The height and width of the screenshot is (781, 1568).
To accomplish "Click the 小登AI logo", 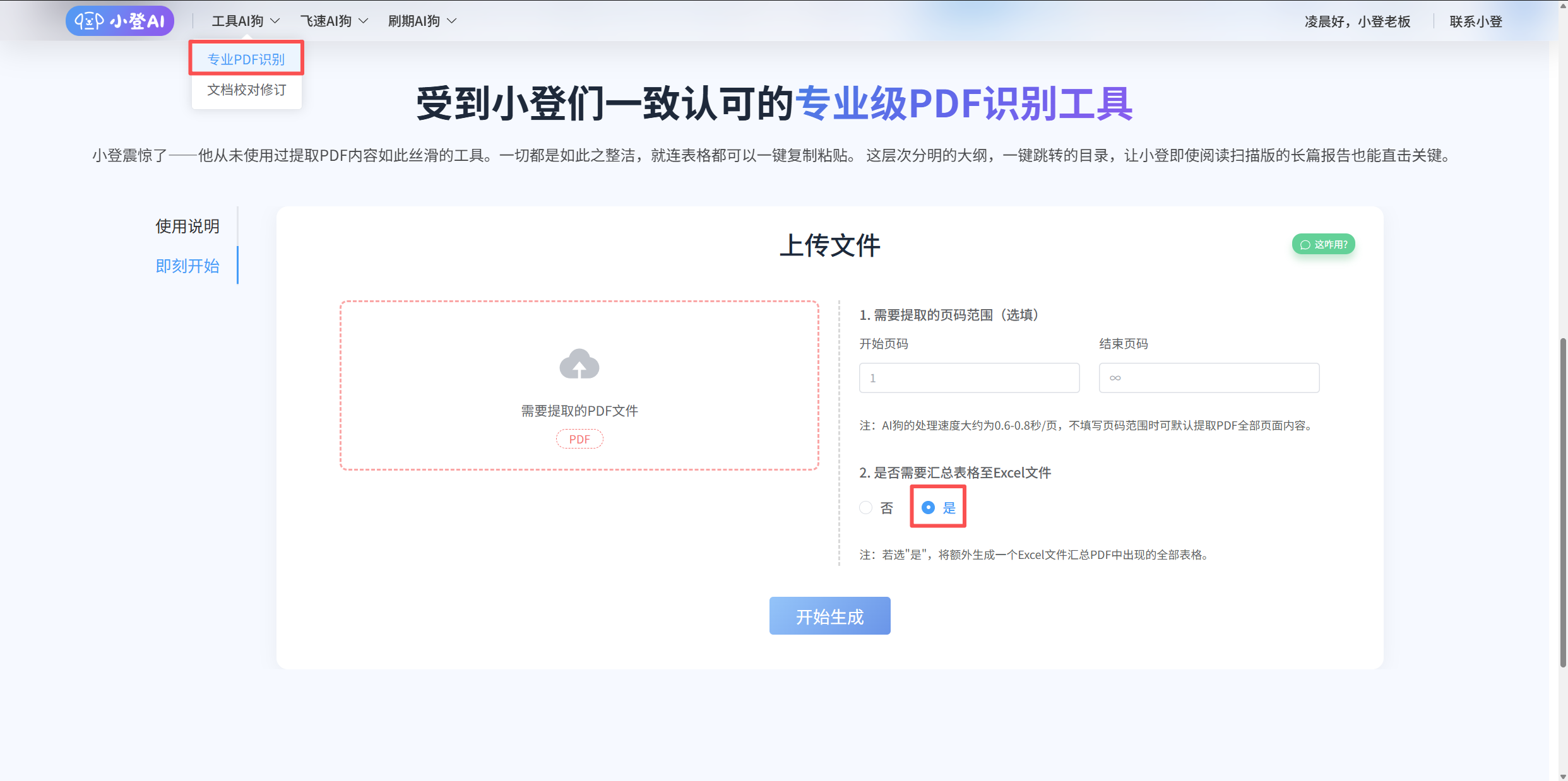I will [120, 21].
